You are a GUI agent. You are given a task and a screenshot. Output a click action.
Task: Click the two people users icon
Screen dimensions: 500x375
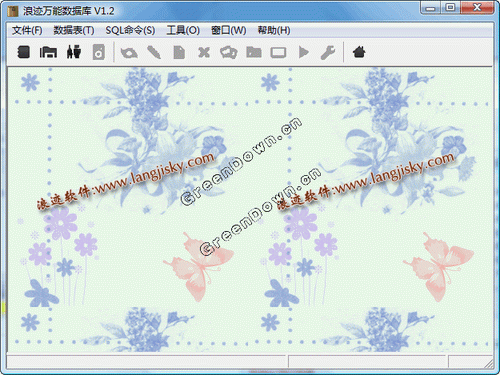74,52
